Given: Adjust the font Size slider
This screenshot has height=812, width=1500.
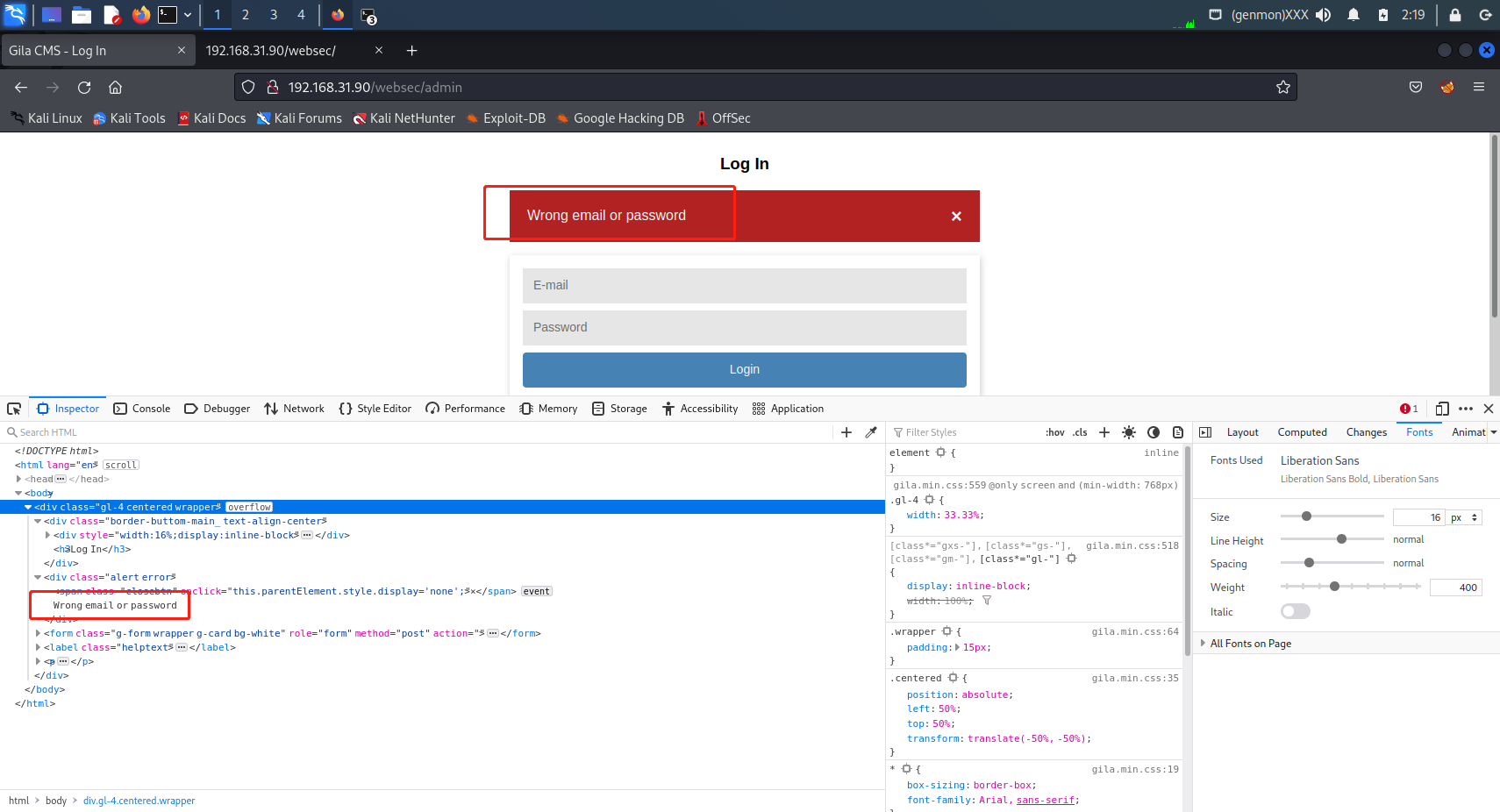Looking at the screenshot, I should (x=1332, y=516).
